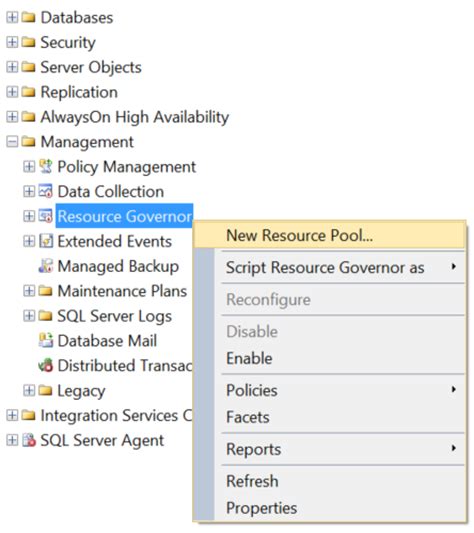Image resolution: width=474 pixels, height=533 pixels.
Task: Click the Resource Governor node icon
Action: pyautogui.click(x=46, y=216)
